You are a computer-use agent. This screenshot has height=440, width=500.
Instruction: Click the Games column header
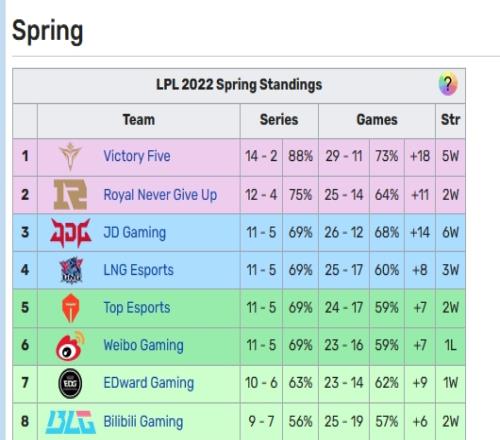(x=377, y=120)
